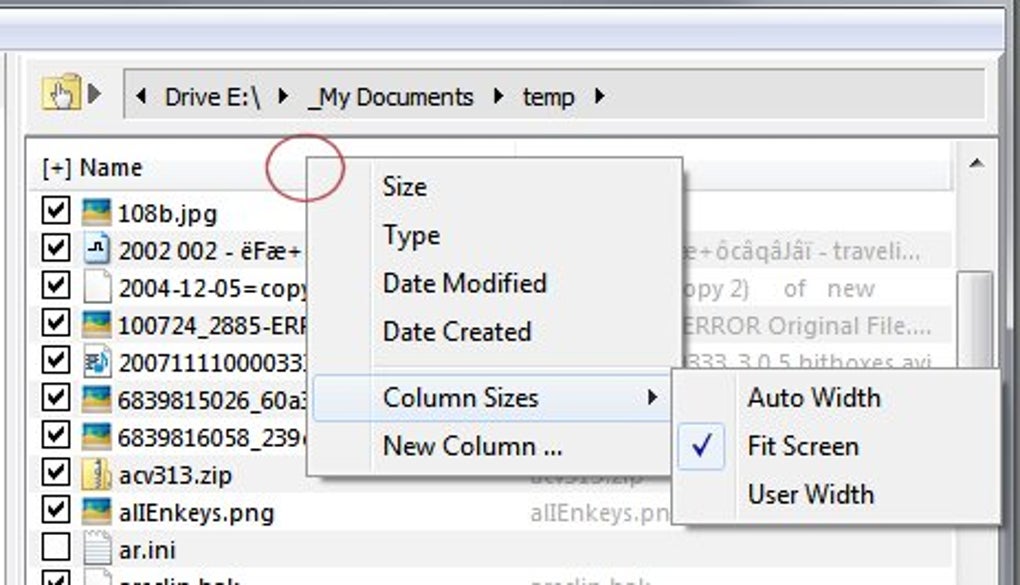Click the [+] Name column header
This screenshot has height=585, width=1020.
(92, 168)
